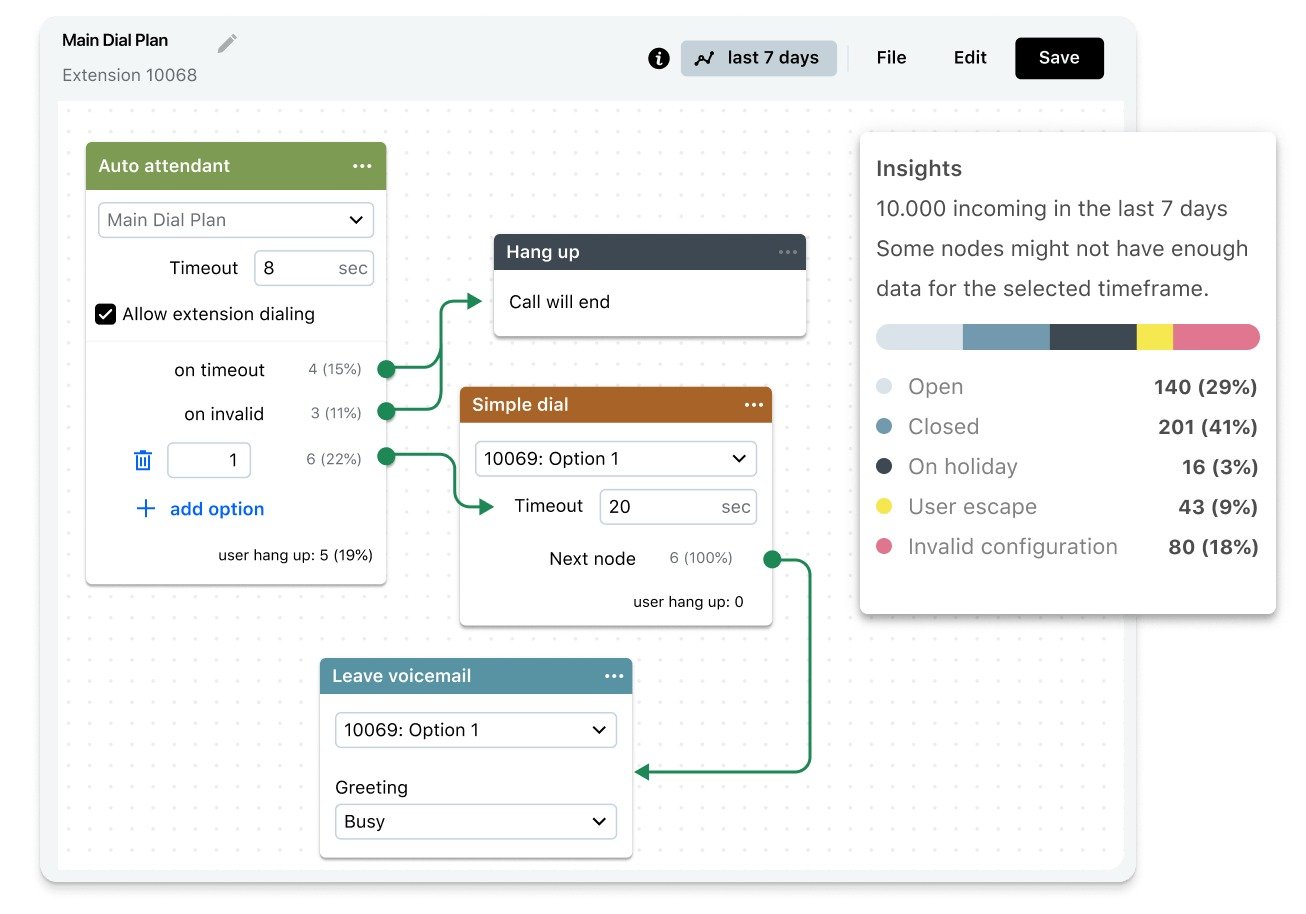Open the 10069: Option 1 dropdown in Simple dial
Image resolution: width=1306 pixels, height=914 pixels.
[x=615, y=458]
